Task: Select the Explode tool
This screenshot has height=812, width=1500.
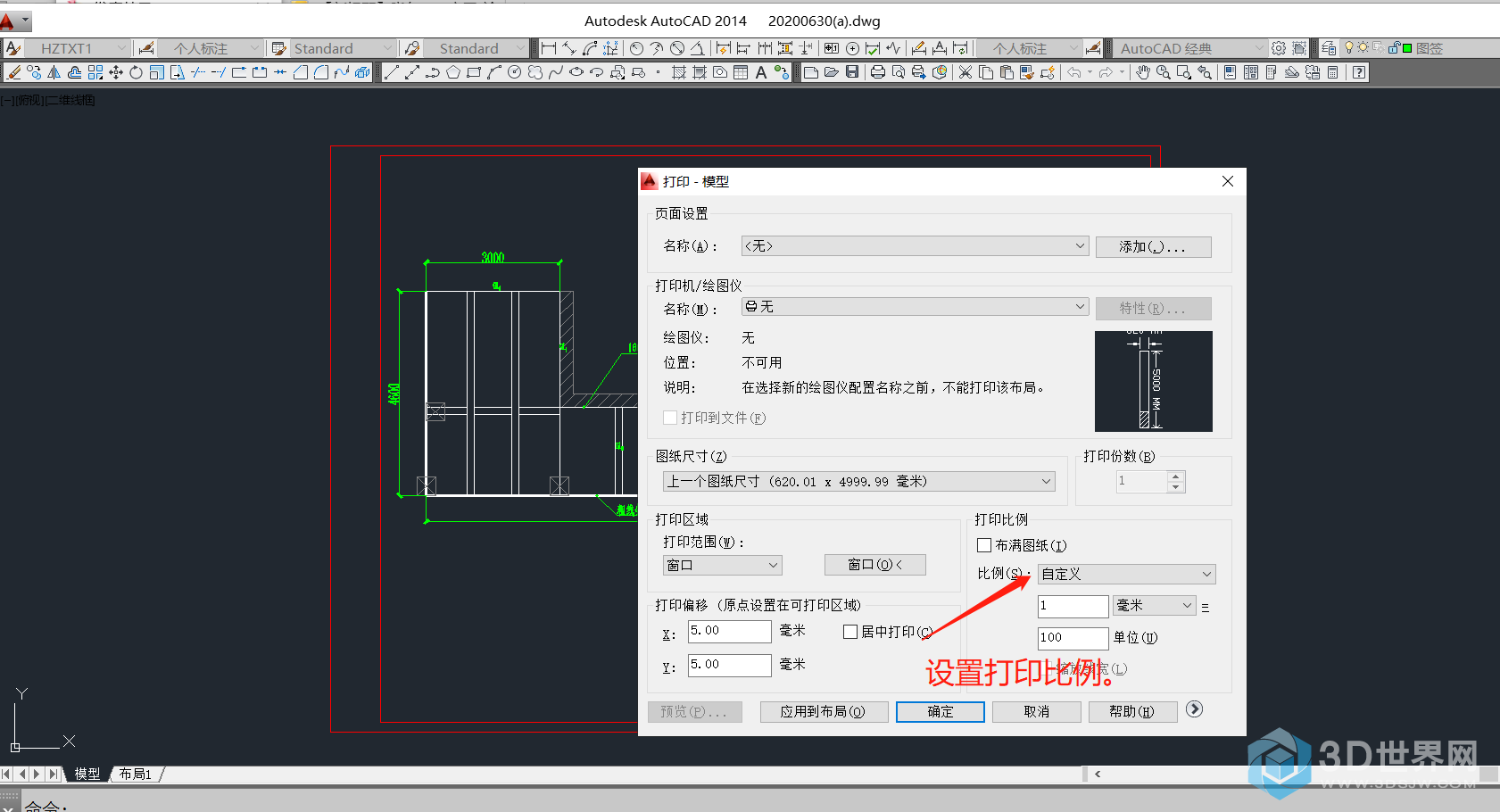Action: pos(362,72)
